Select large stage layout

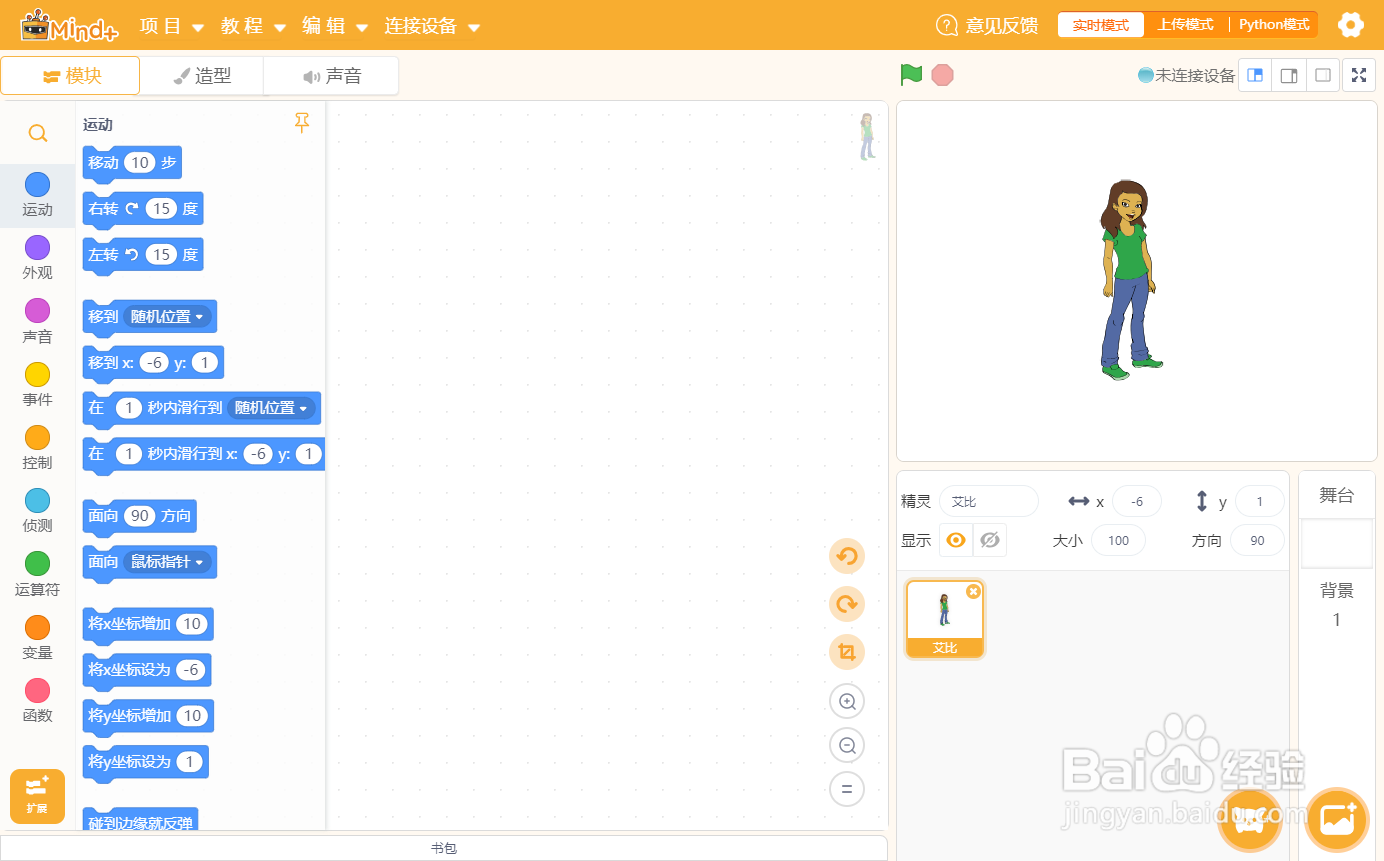[x=1289, y=75]
